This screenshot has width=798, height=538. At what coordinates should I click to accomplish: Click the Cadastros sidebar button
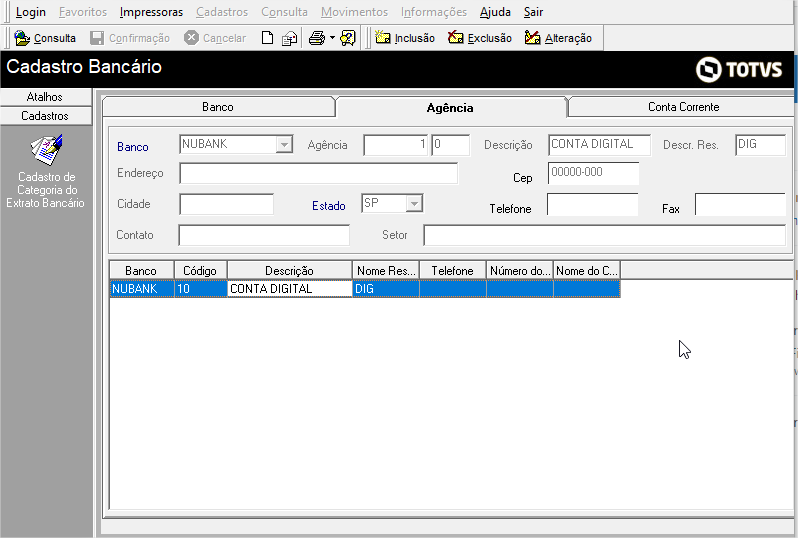[45, 116]
